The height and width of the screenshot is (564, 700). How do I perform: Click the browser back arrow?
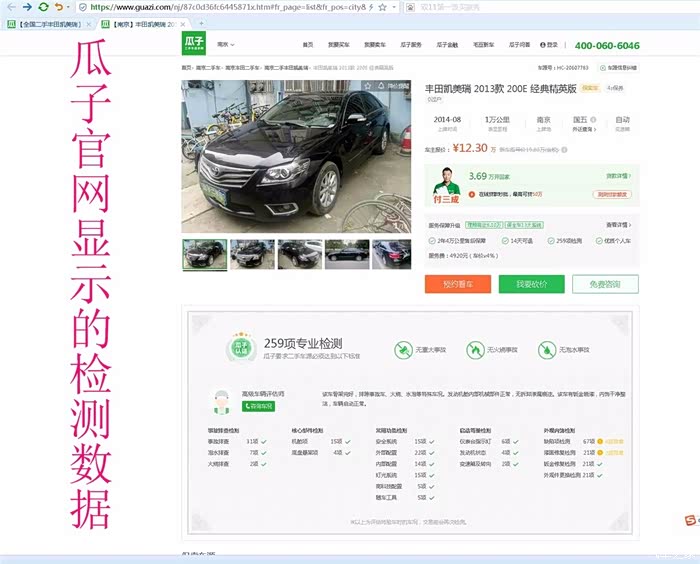(11, 7)
